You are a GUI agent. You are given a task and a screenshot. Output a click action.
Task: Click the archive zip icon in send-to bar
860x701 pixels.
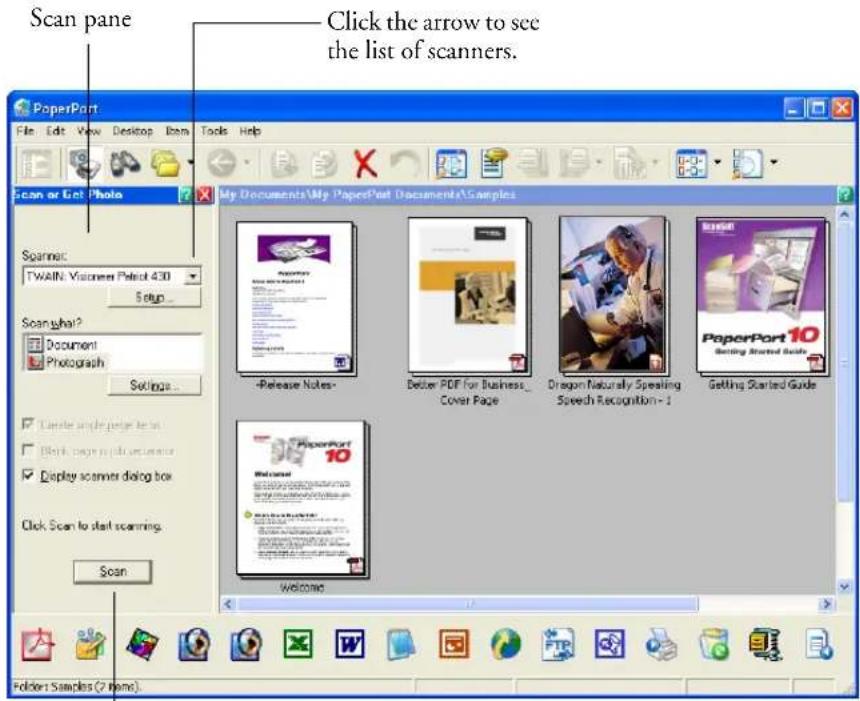[766, 644]
